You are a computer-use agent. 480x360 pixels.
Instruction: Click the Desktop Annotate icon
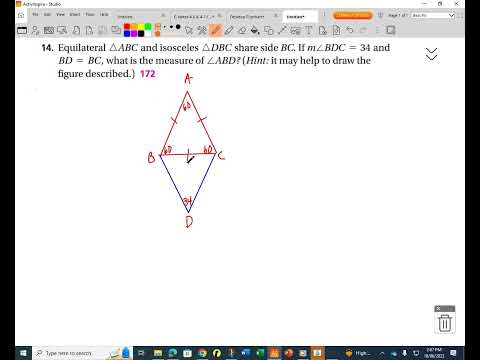coord(49,31)
